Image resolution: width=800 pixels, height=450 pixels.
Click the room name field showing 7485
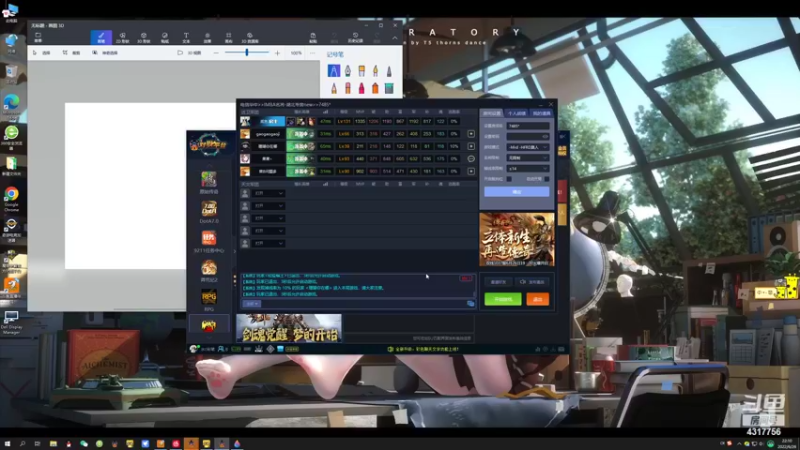coord(528,126)
